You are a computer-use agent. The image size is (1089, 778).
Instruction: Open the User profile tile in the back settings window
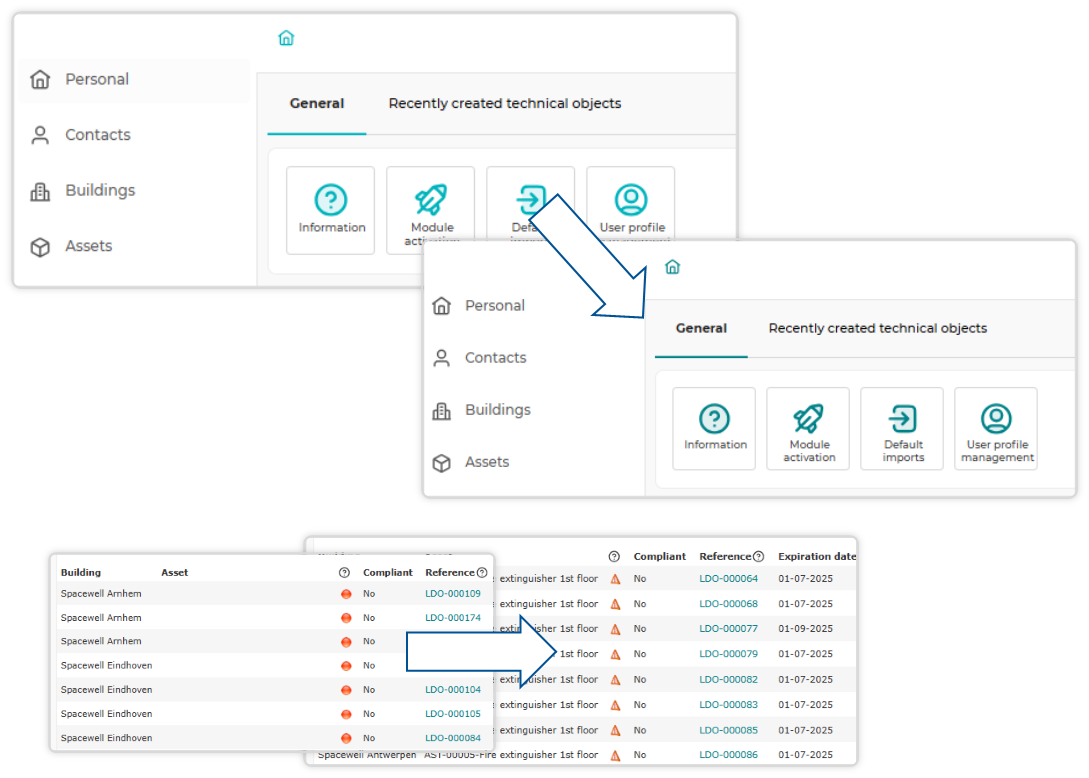pyautogui.click(x=631, y=204)
